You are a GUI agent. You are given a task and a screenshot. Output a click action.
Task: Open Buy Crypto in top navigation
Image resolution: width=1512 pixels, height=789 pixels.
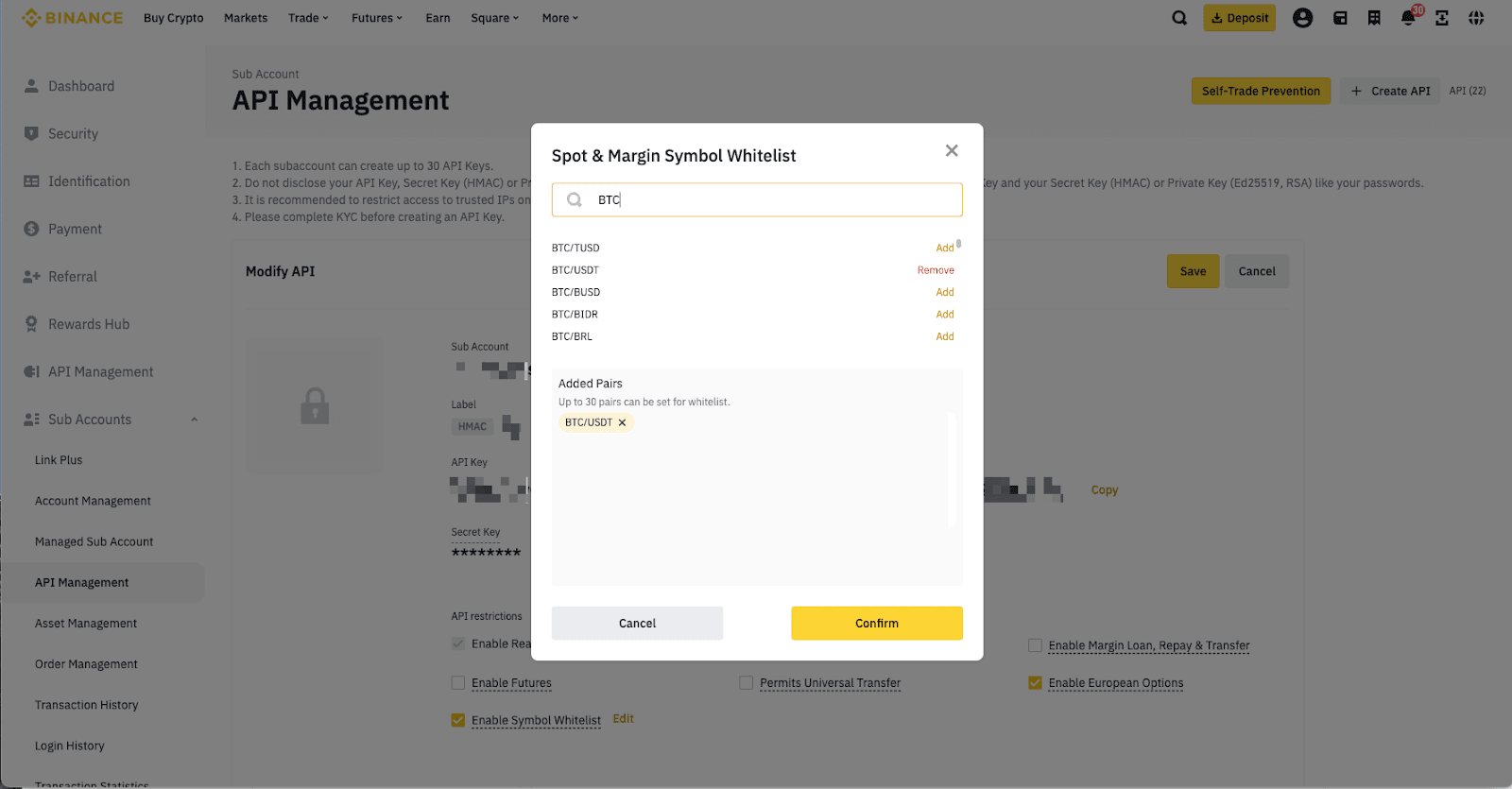click(174, 18)
